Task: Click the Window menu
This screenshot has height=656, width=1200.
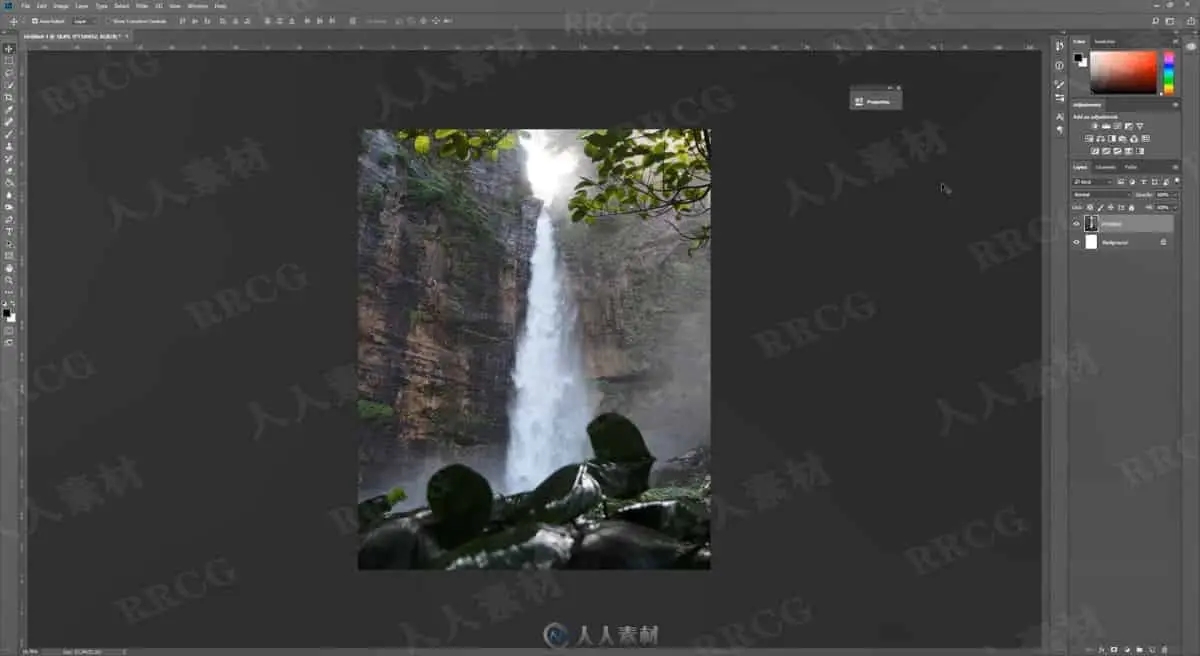Action: (x=198, y=6)
